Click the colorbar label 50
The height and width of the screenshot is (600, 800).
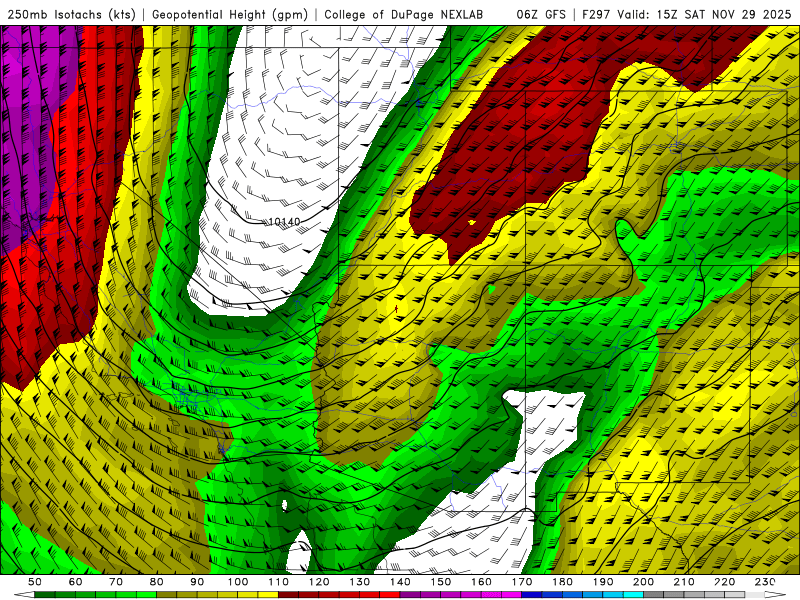[x=34, y=582]
